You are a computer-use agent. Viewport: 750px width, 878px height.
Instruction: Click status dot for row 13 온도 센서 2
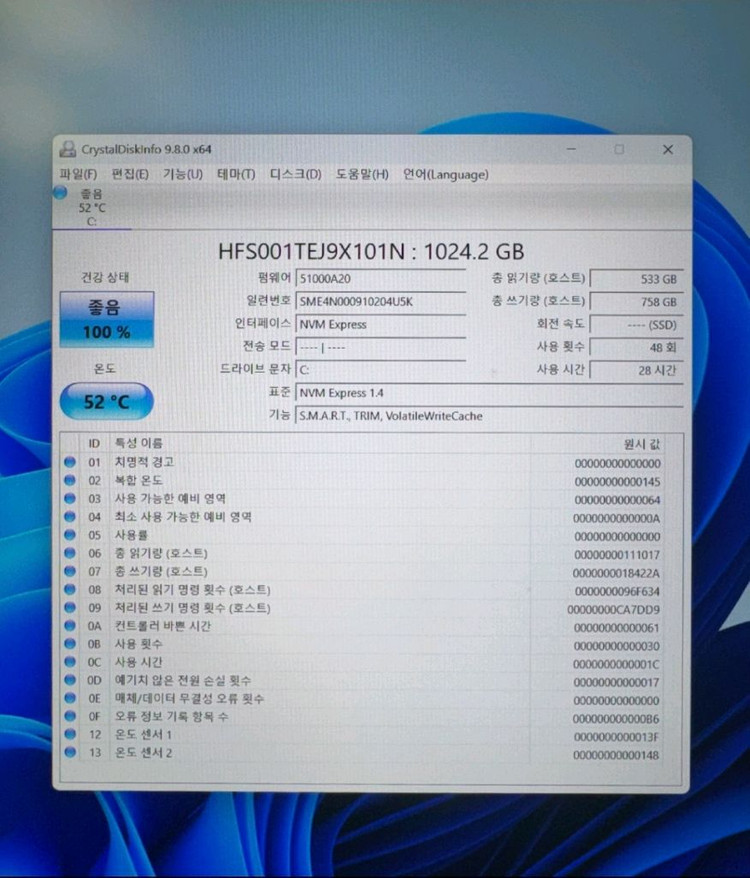coord(69,752)
